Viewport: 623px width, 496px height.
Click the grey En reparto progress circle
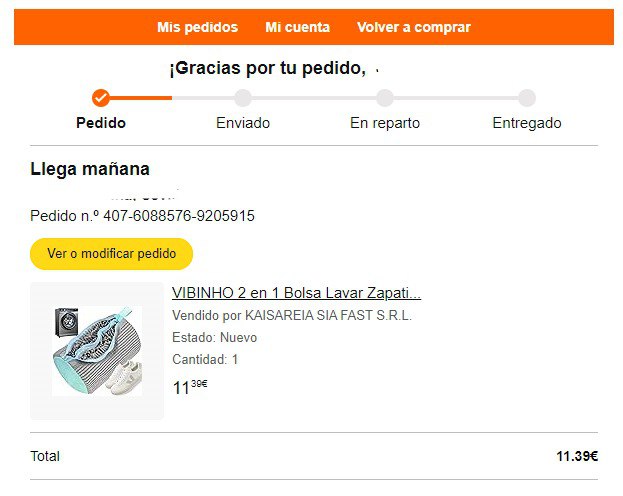(385, 98)
